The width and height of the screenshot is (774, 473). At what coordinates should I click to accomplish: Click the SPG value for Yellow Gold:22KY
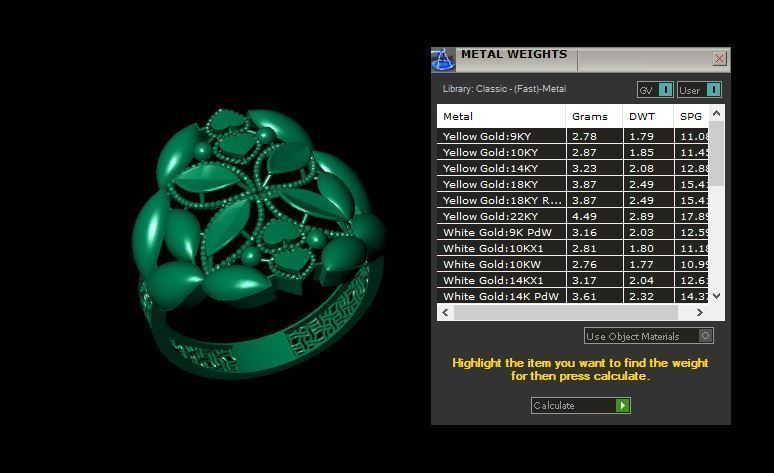point(694,216)
